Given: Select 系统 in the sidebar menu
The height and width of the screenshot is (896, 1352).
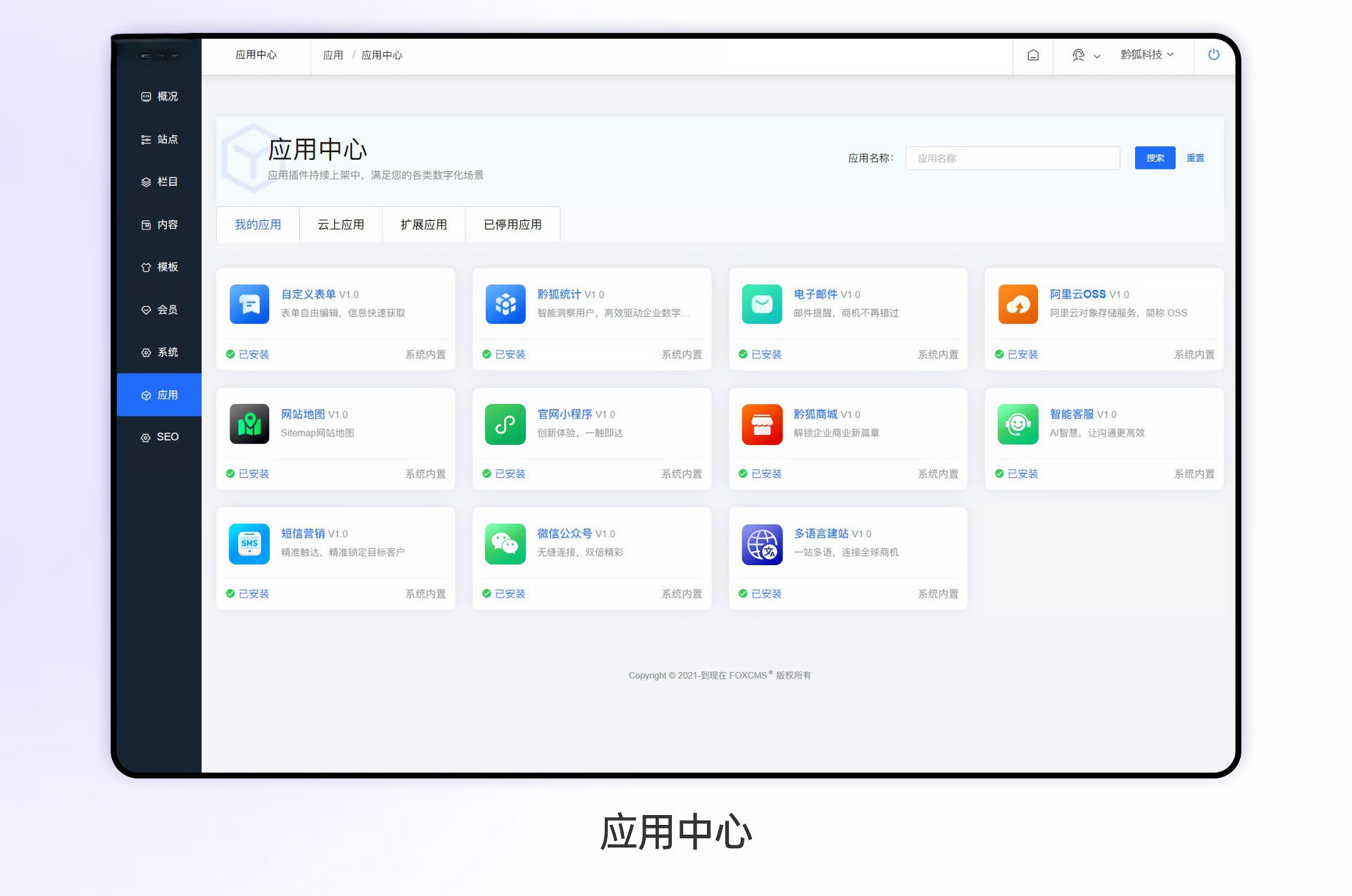Looking at the screenshot, I should click(167, 352).
